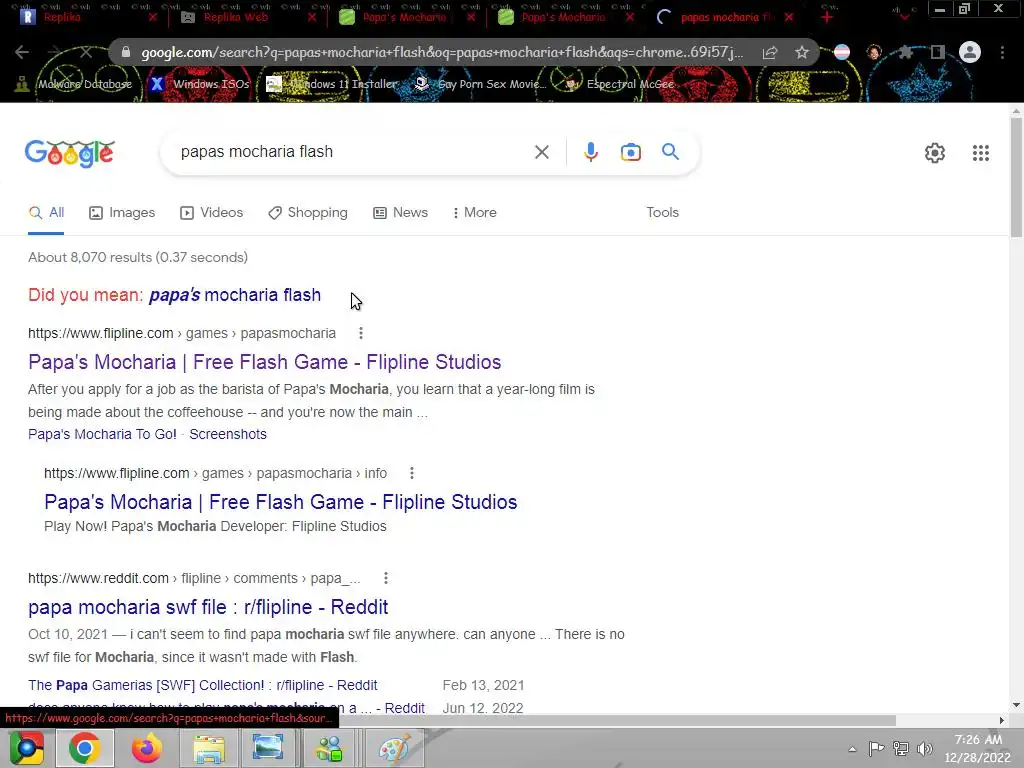
Task: Open options for flipline info result
Action: coord(411,473)
